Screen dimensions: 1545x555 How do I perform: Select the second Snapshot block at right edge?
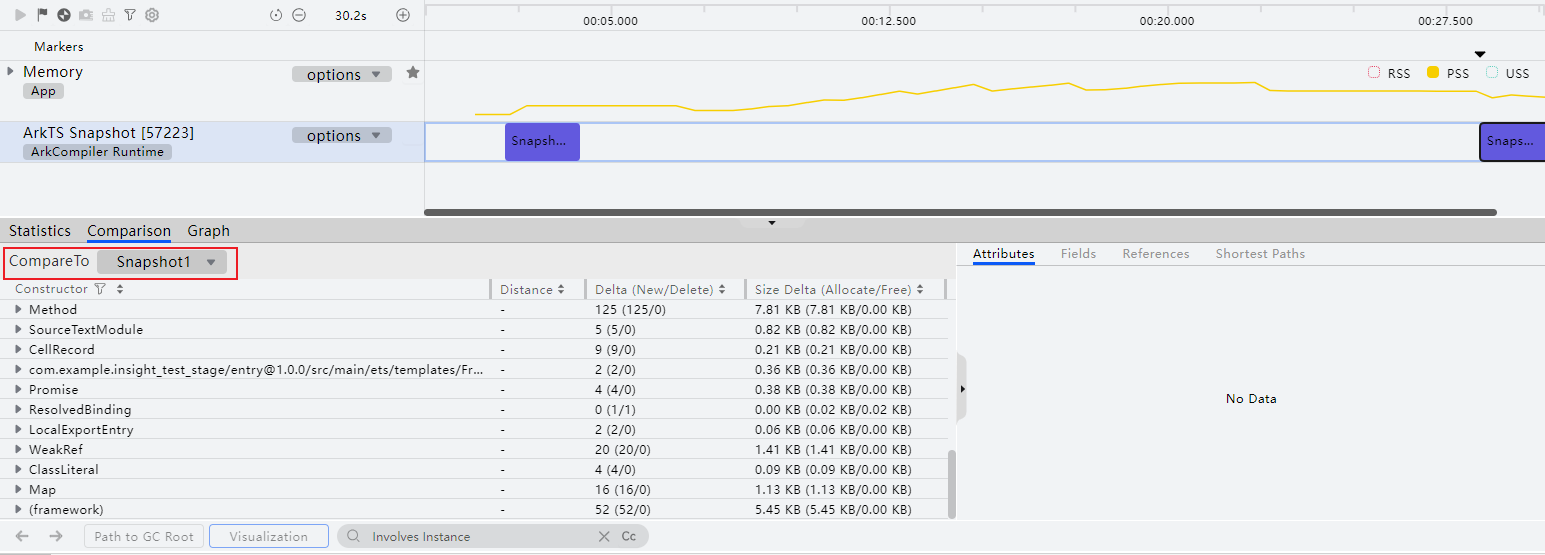1512,142
